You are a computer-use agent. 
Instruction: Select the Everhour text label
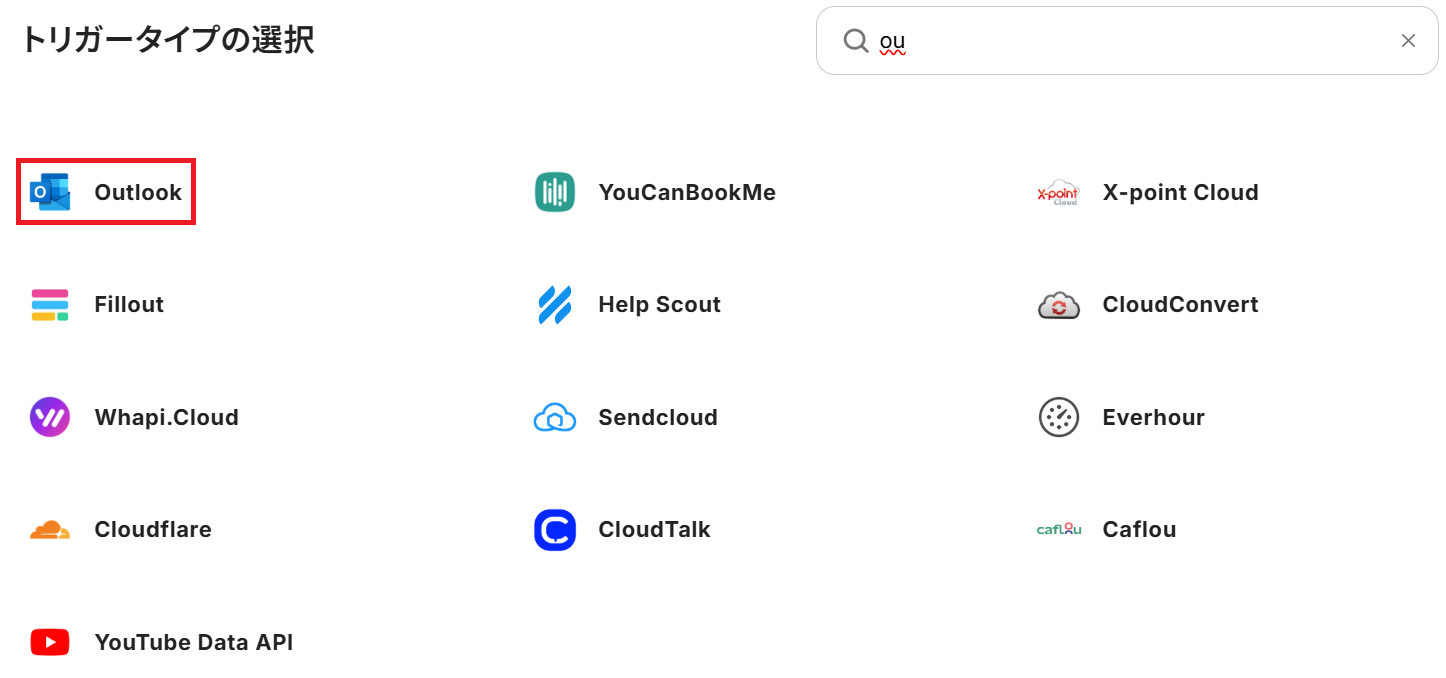click(x=1153, y=417)
